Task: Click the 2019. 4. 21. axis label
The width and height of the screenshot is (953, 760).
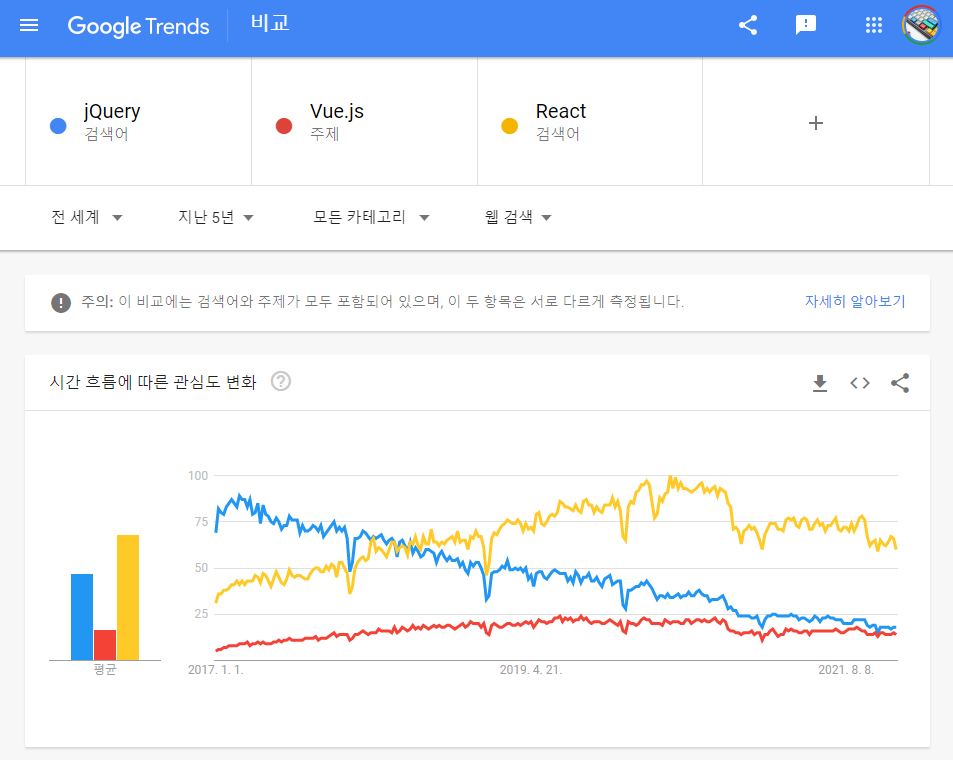Action: pos(531,670)
